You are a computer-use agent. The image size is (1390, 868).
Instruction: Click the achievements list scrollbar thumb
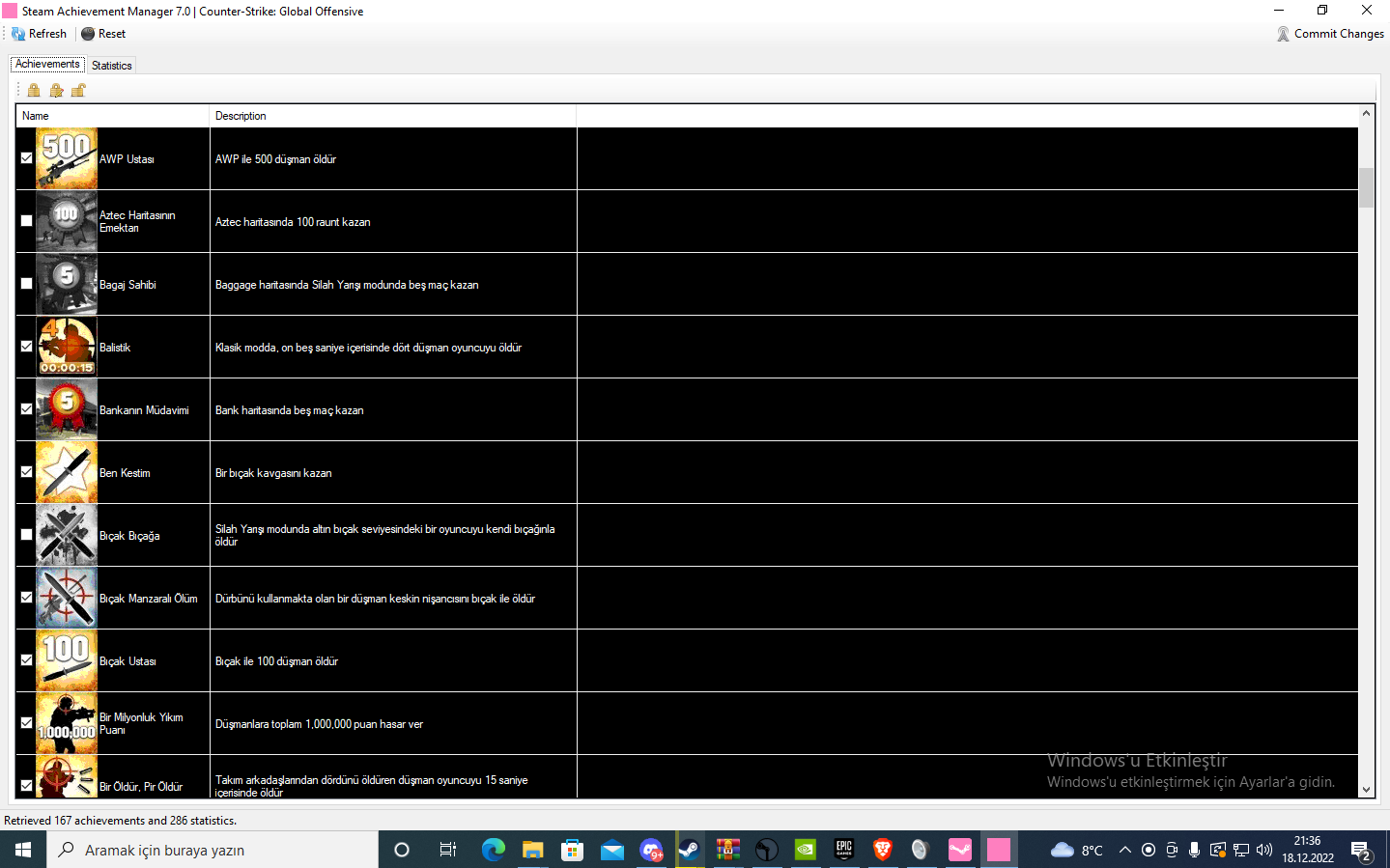point(1366,187)
